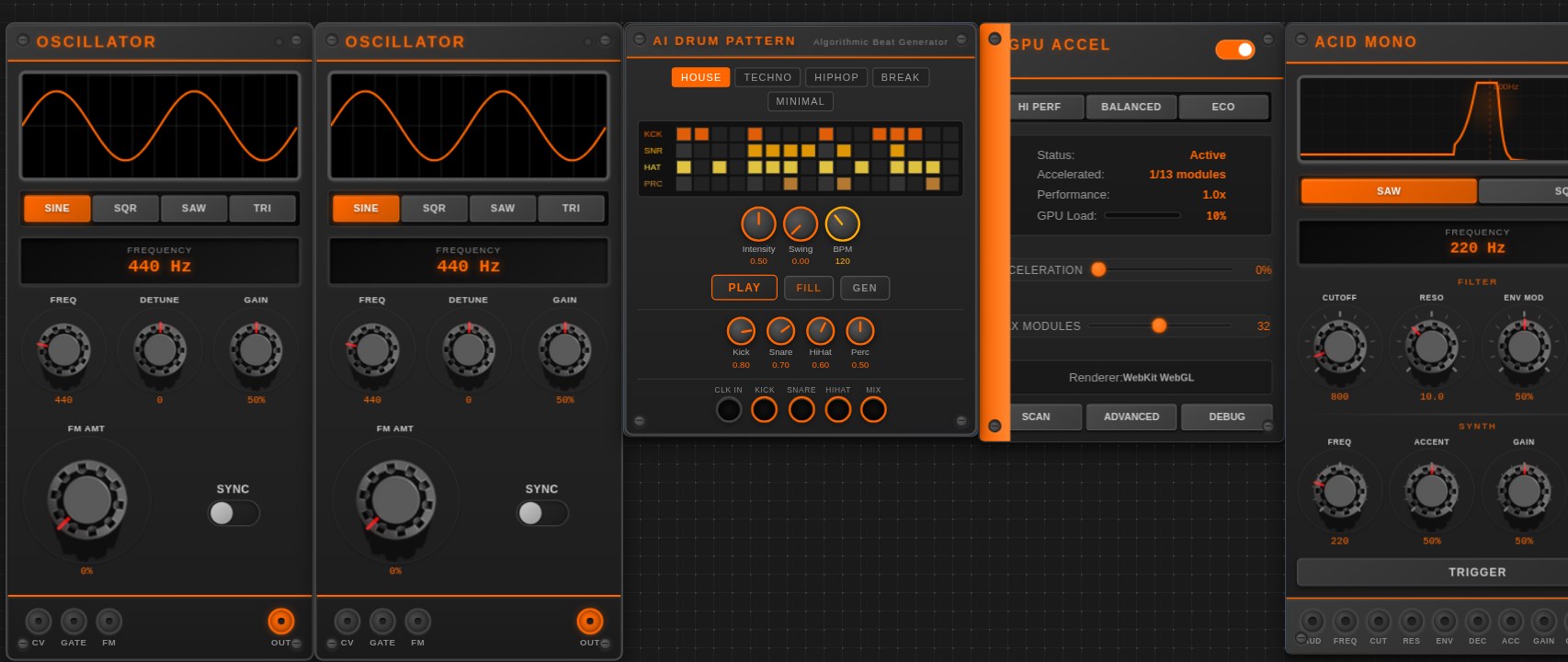Click the CV input jack on second Oscillator
This screenshot has width=1568, height=662.
point(347,622)
